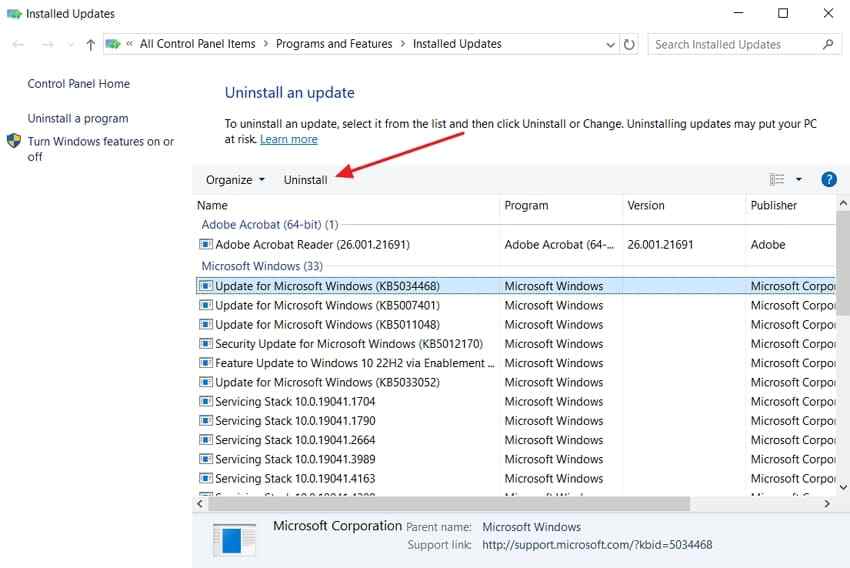Click the horizontal scrollbar left arrow
The width and height of the screenshot is (850, 568).
(199, 504)
